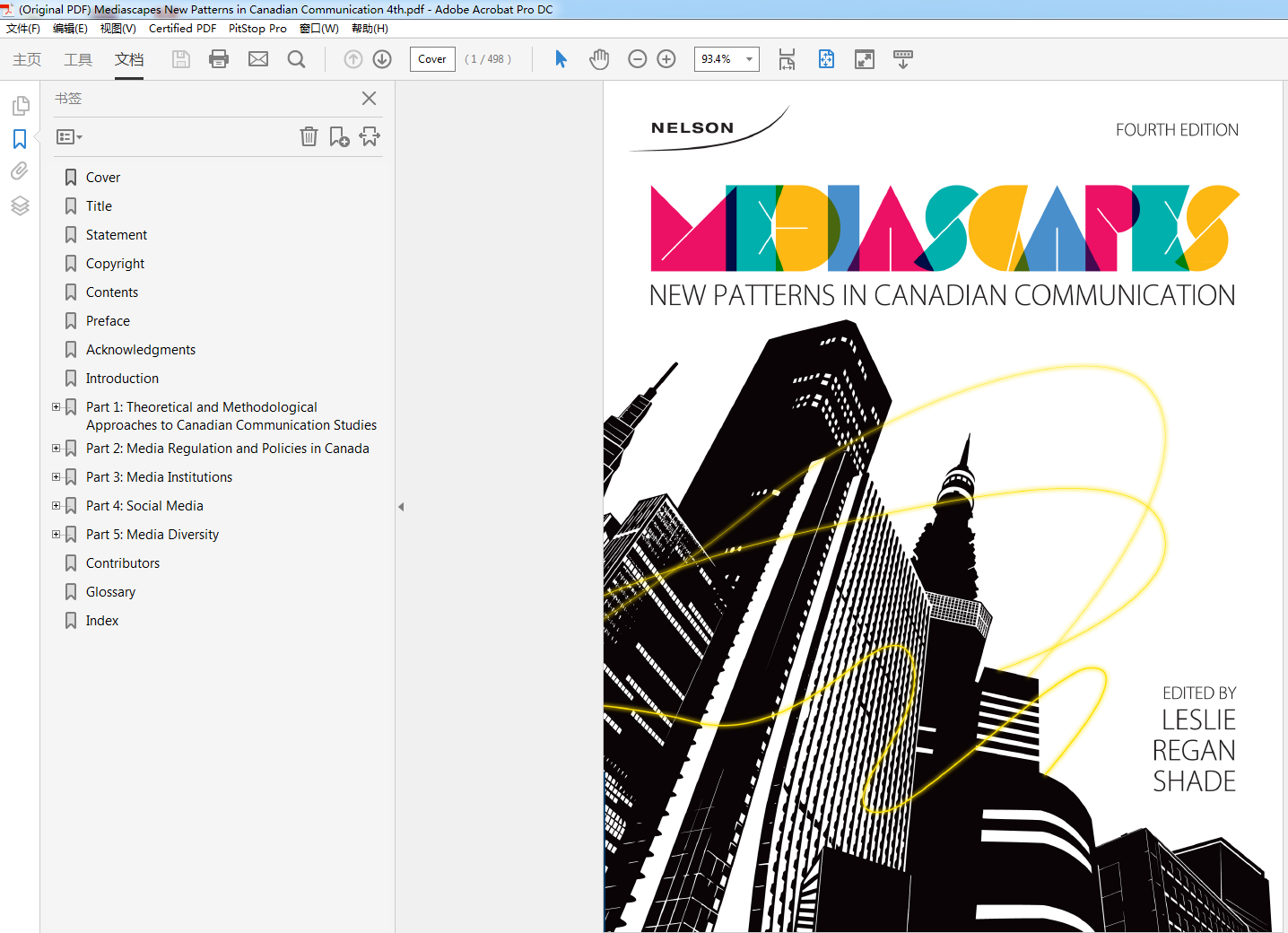This screenshot has height=933, width=1288.
Task: Jump to the Acknowledgments bookmark
Action: [x=141, y=350]
